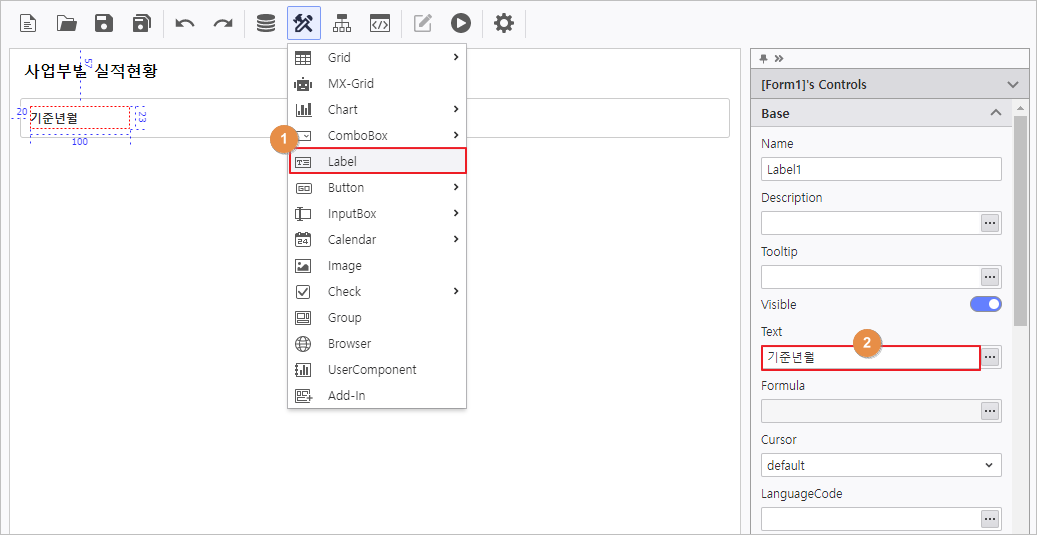Run the form with Play icon
This screenshot has height=535, width=1037.
[x=460, y=23]
